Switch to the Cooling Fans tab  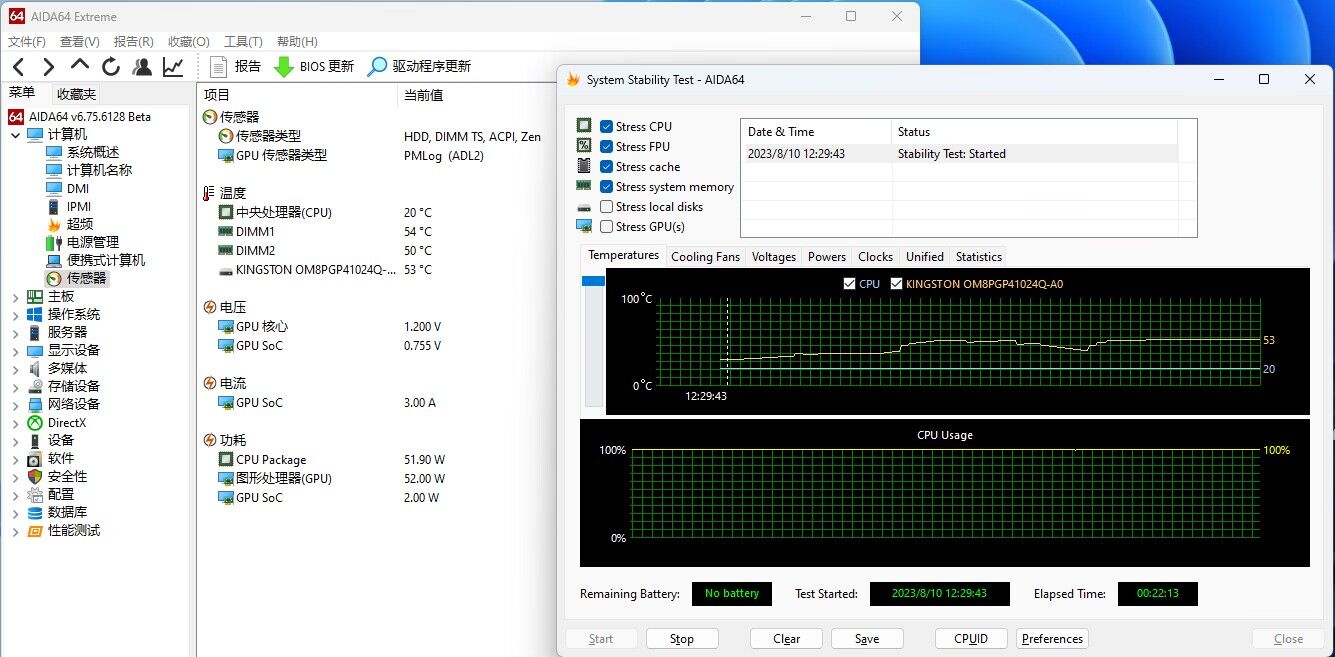(706, 256)
